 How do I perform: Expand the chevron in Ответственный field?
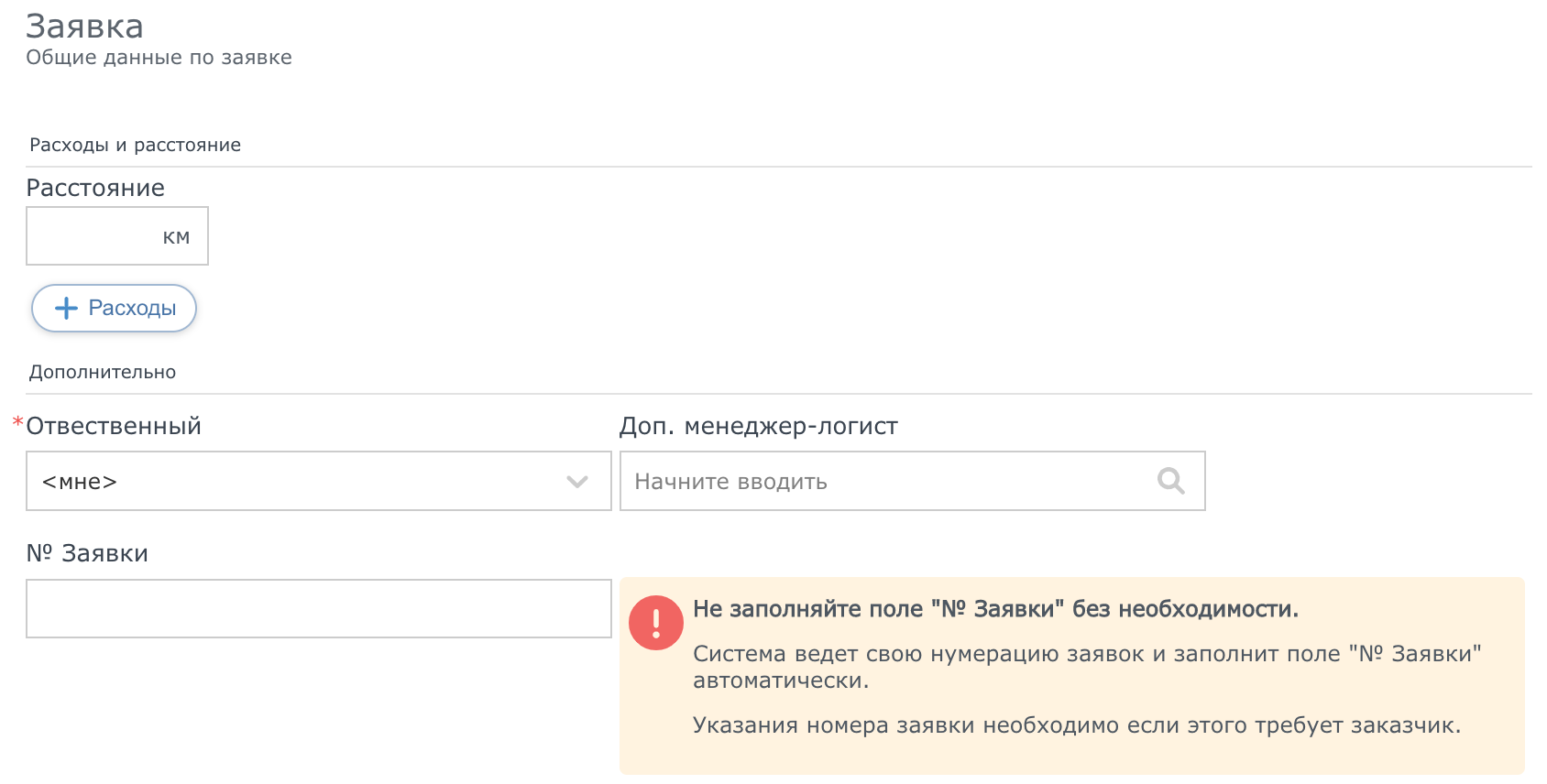tap(577, 482)
